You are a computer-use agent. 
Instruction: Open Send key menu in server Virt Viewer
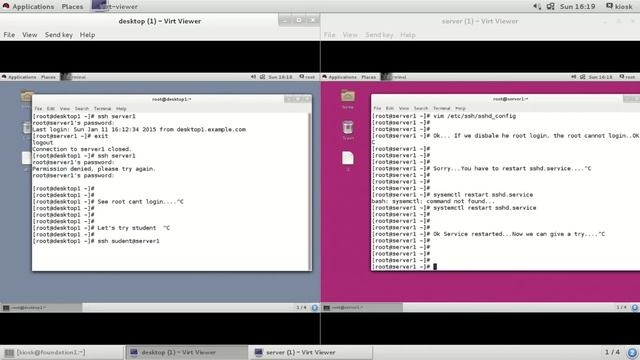pyautogui.click(x=379, y=35)
